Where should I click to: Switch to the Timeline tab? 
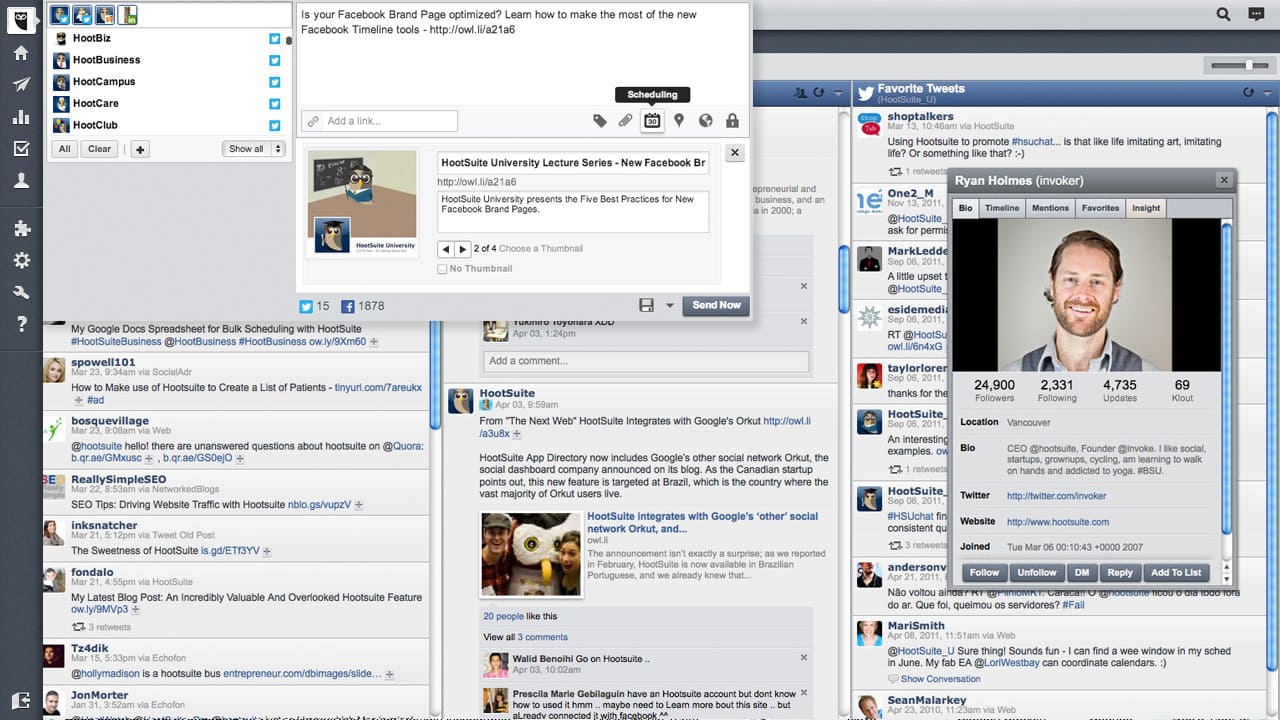[1002, 208]
